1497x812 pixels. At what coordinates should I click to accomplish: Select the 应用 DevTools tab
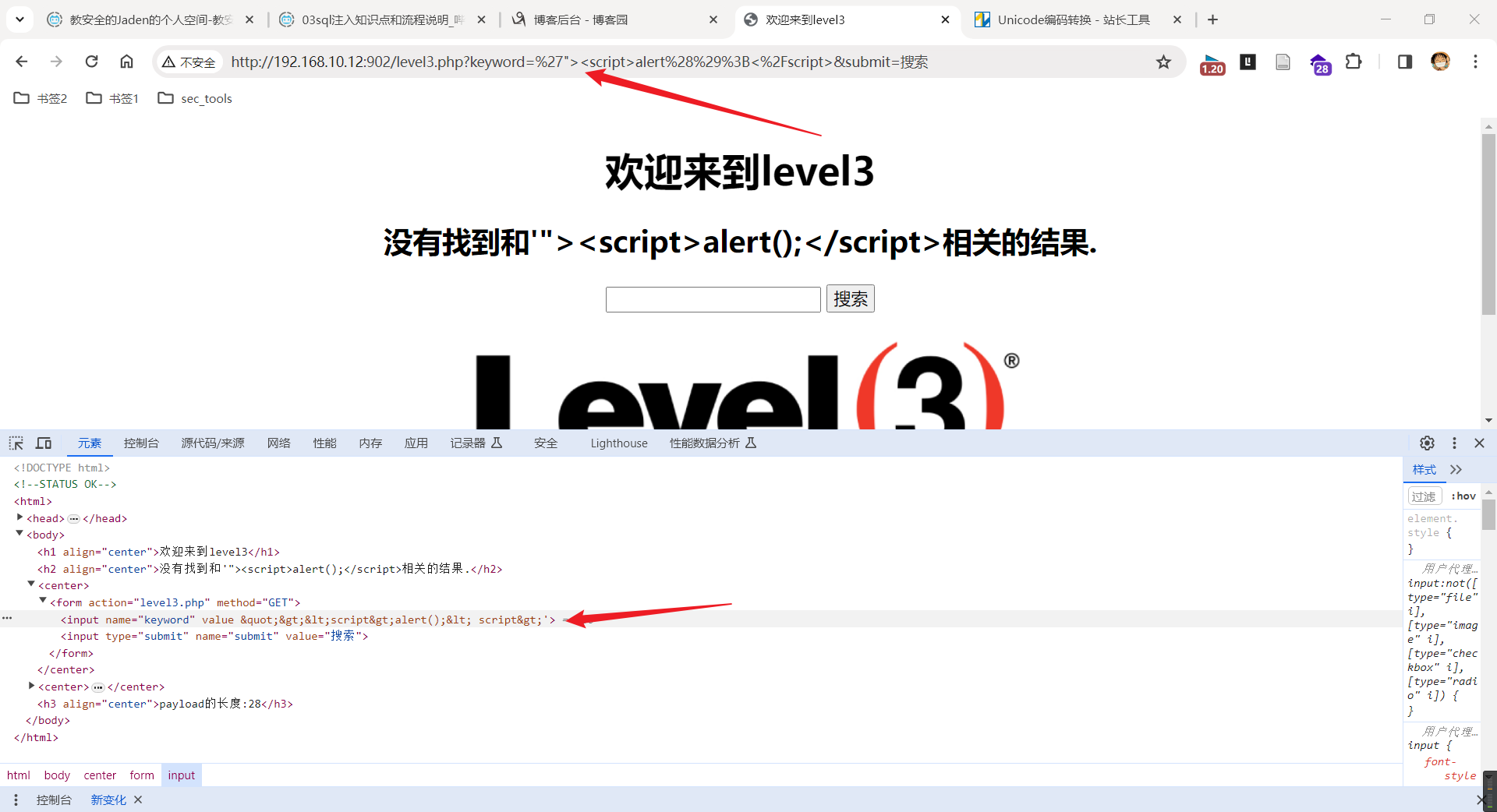(416, 443)
